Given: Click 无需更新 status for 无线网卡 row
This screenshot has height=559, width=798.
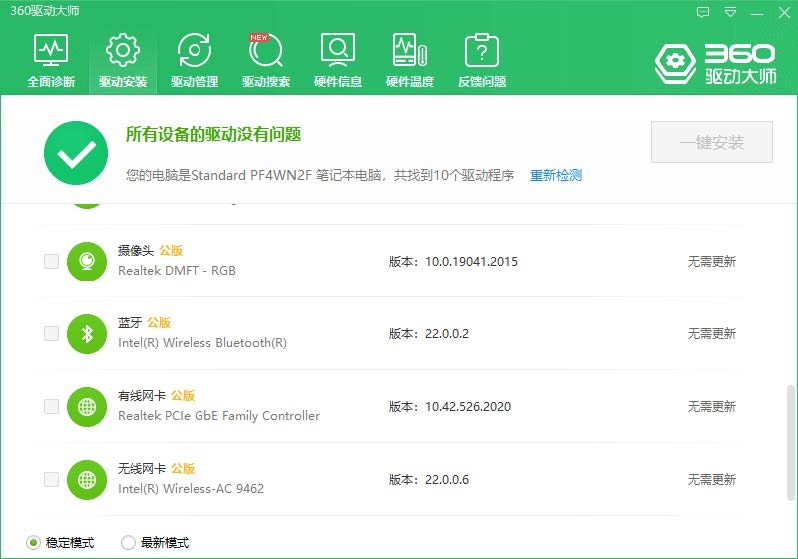Looking at the screenshot, I should tap(711, 479).
